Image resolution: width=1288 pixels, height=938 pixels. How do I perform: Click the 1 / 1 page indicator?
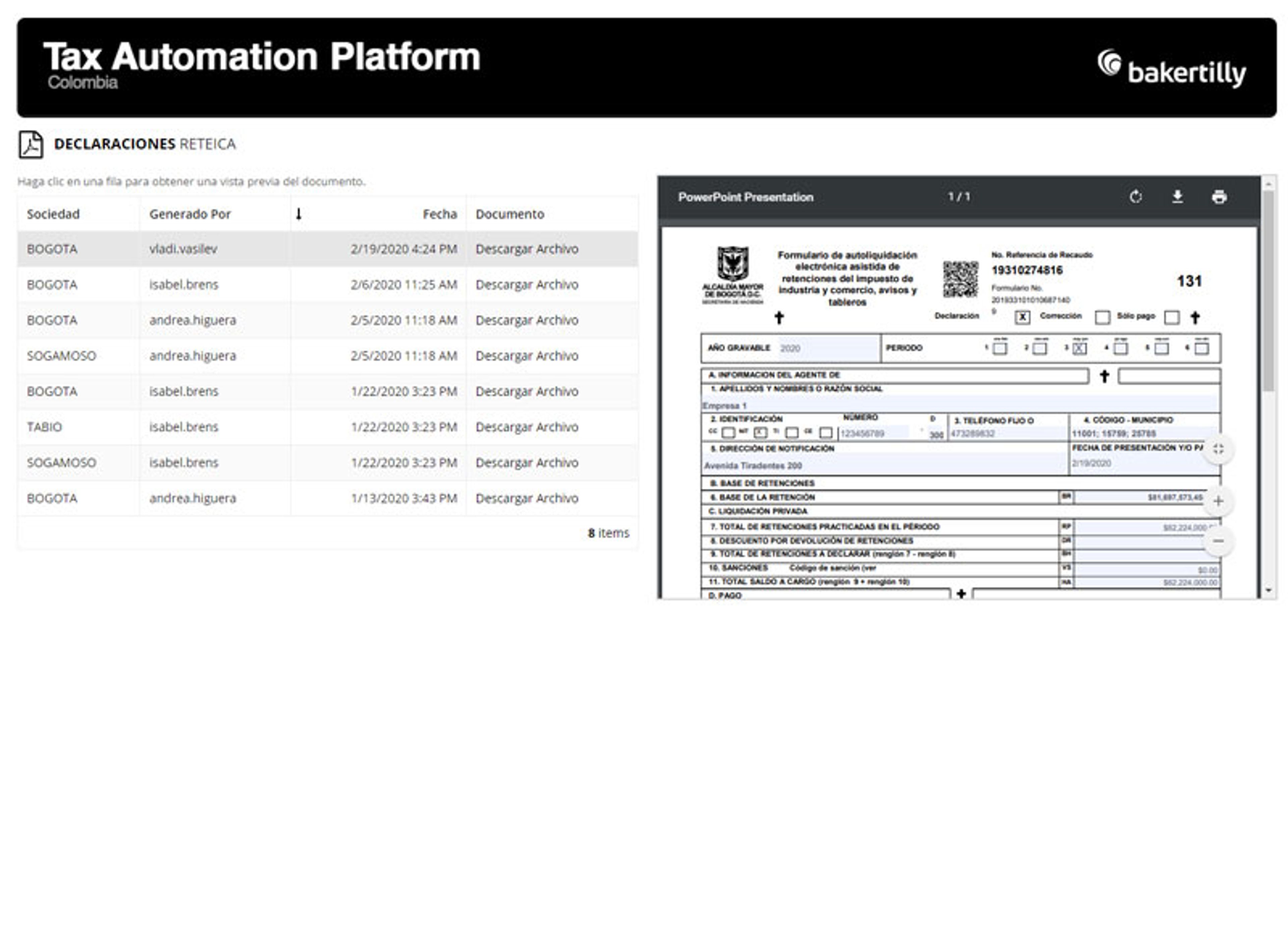tap(959, 196)
